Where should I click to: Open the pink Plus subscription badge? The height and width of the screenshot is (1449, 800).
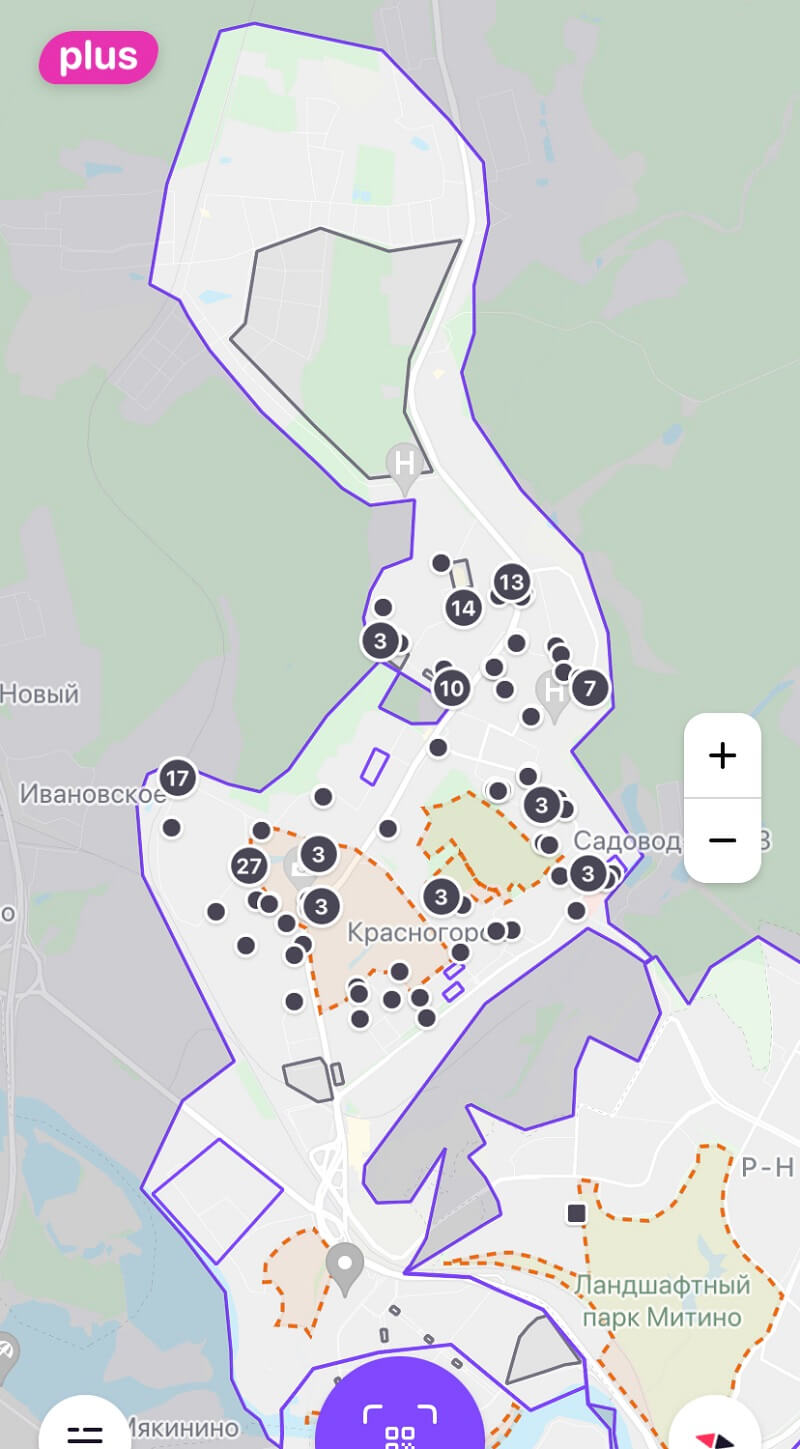point(98,57)
